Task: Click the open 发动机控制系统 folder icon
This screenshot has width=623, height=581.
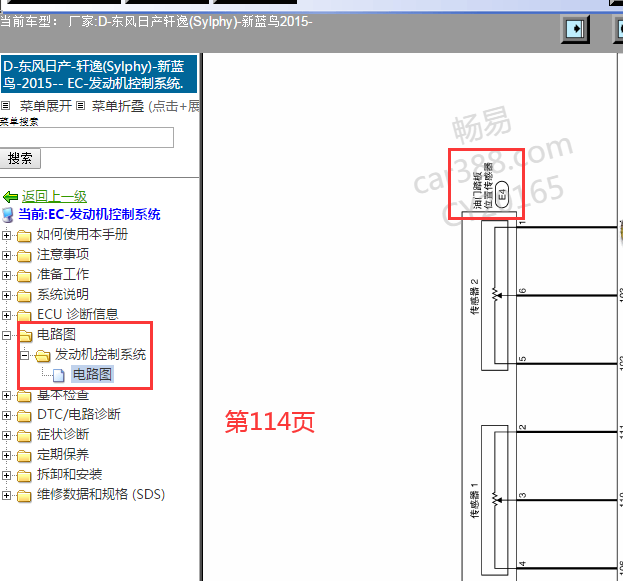Action: coord(42,355)
